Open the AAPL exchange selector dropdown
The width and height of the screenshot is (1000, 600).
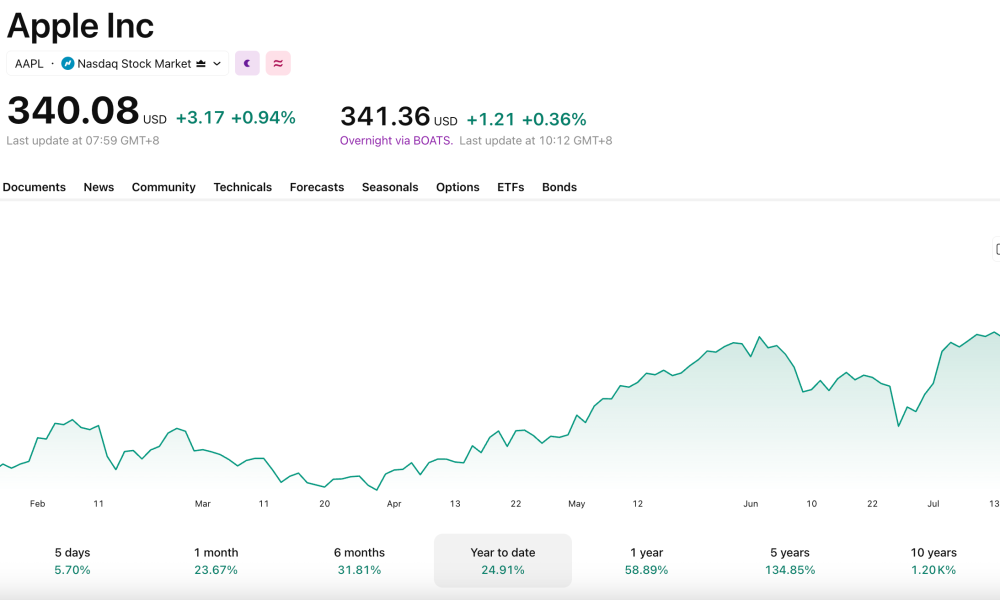tap(117, 63)
